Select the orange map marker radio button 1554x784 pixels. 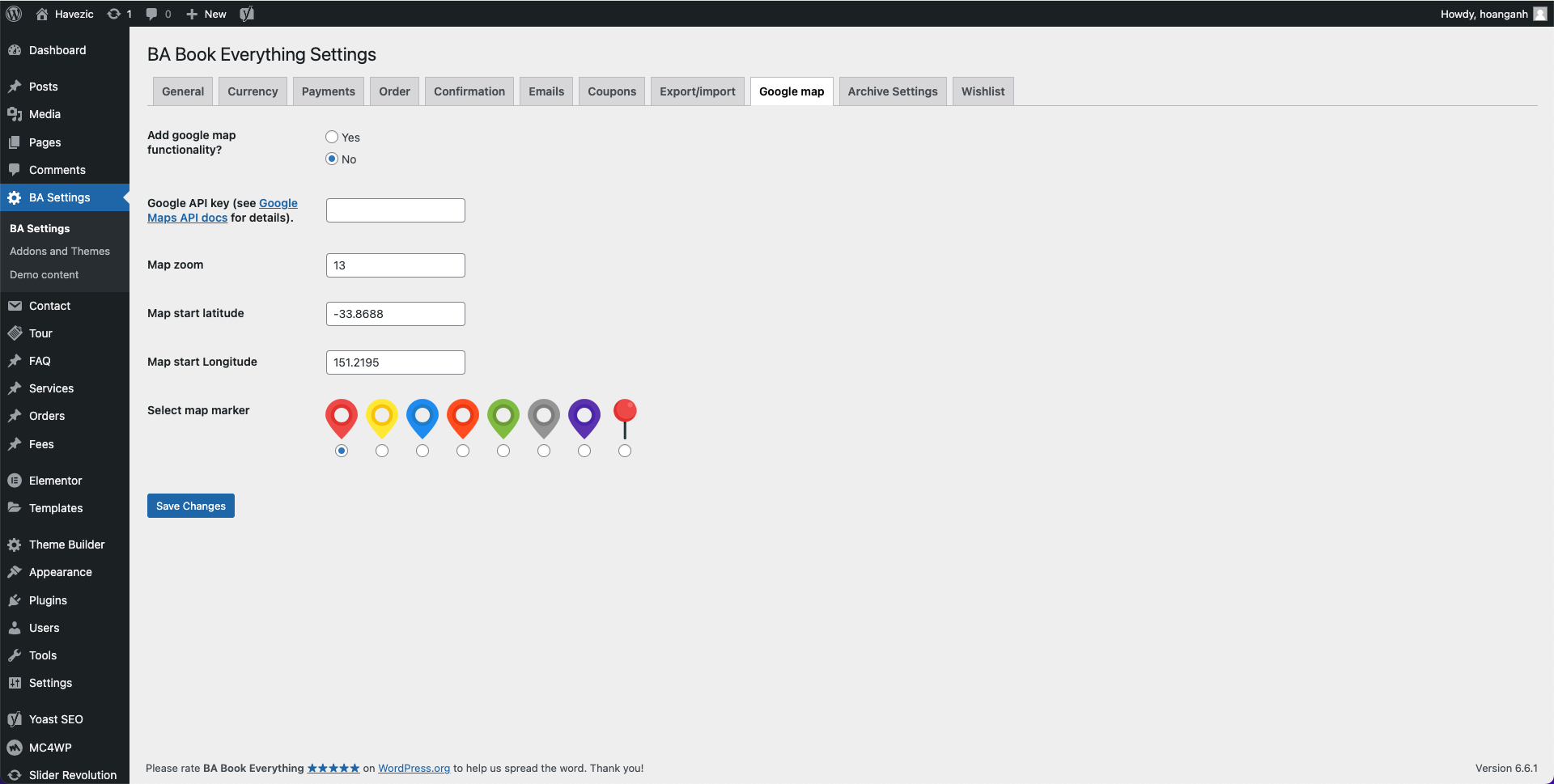tap(463, 451)
